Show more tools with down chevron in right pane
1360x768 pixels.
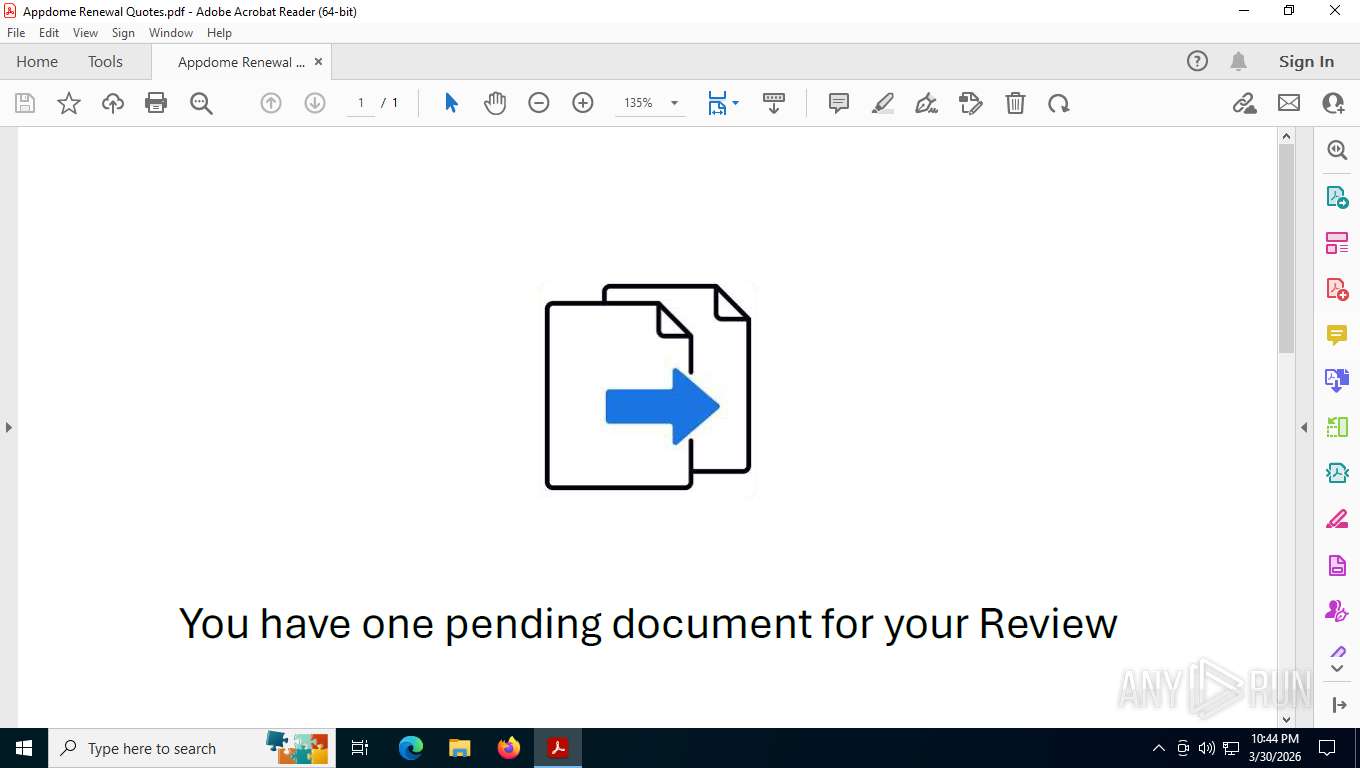1337,669
